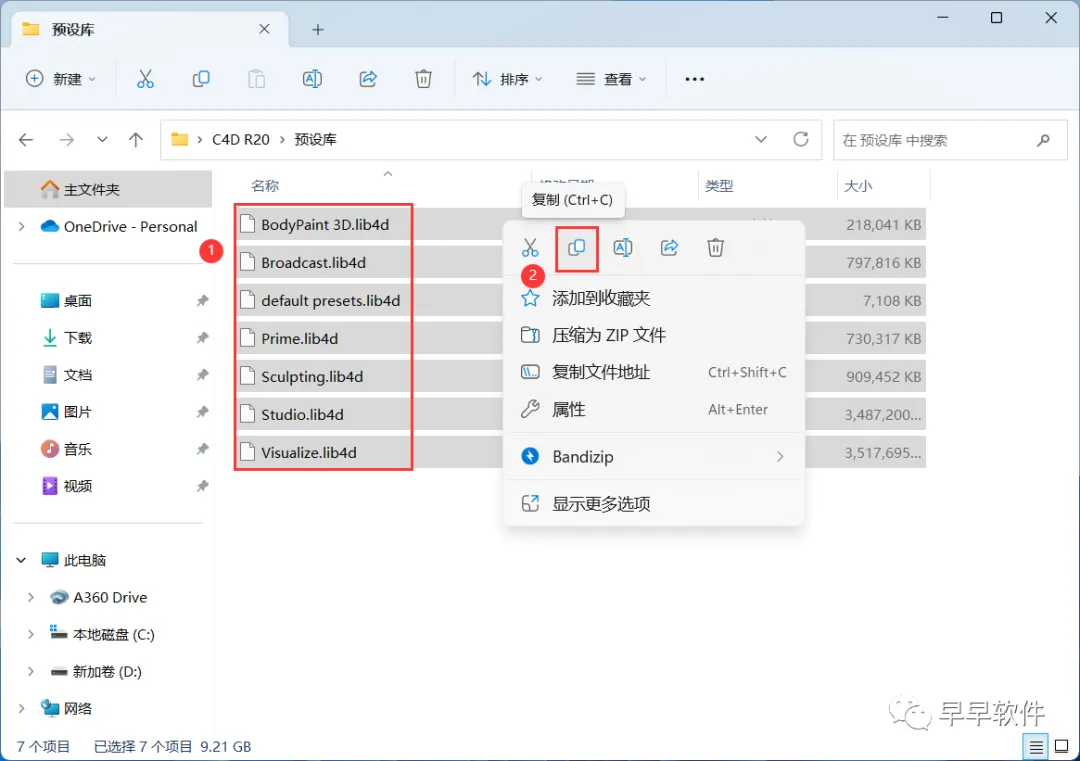Image resolution: width=1080 pixels, height=761 pixels.
Task: Open the Bandizip submenu
Action: 654,457
